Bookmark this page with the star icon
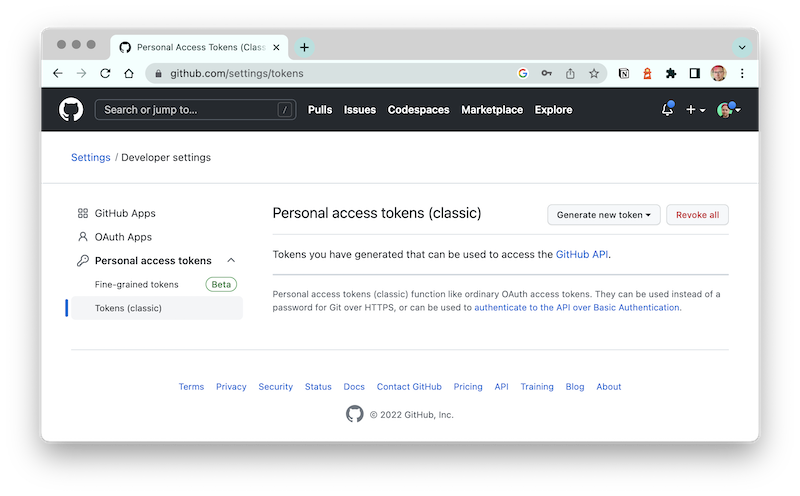 click(594, 73)
